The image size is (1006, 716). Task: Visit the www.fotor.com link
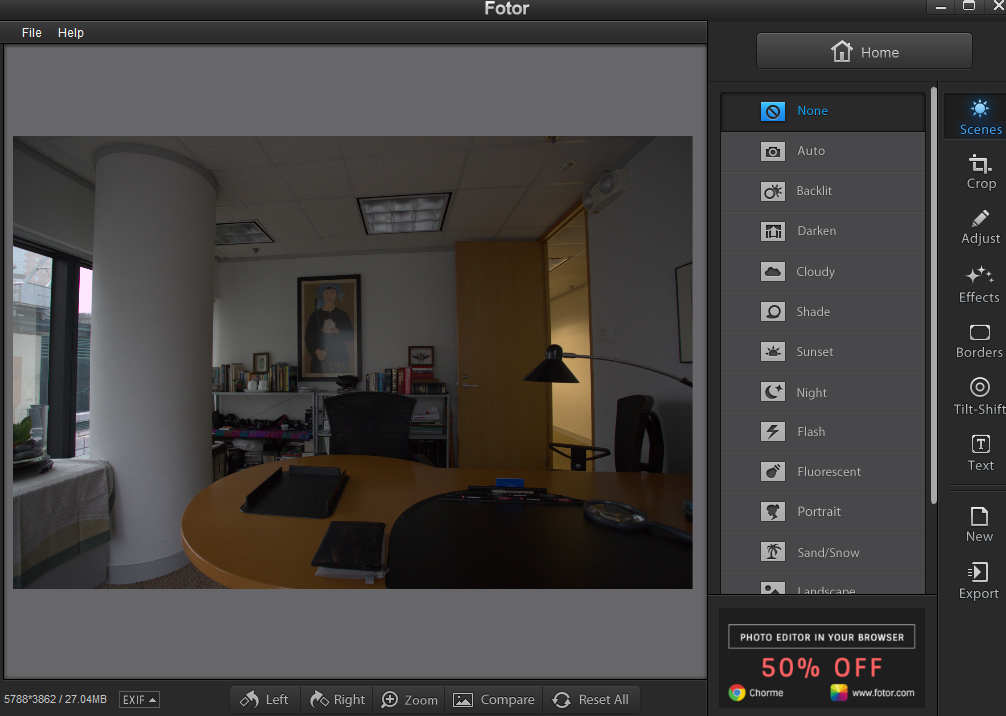point(883,693)
